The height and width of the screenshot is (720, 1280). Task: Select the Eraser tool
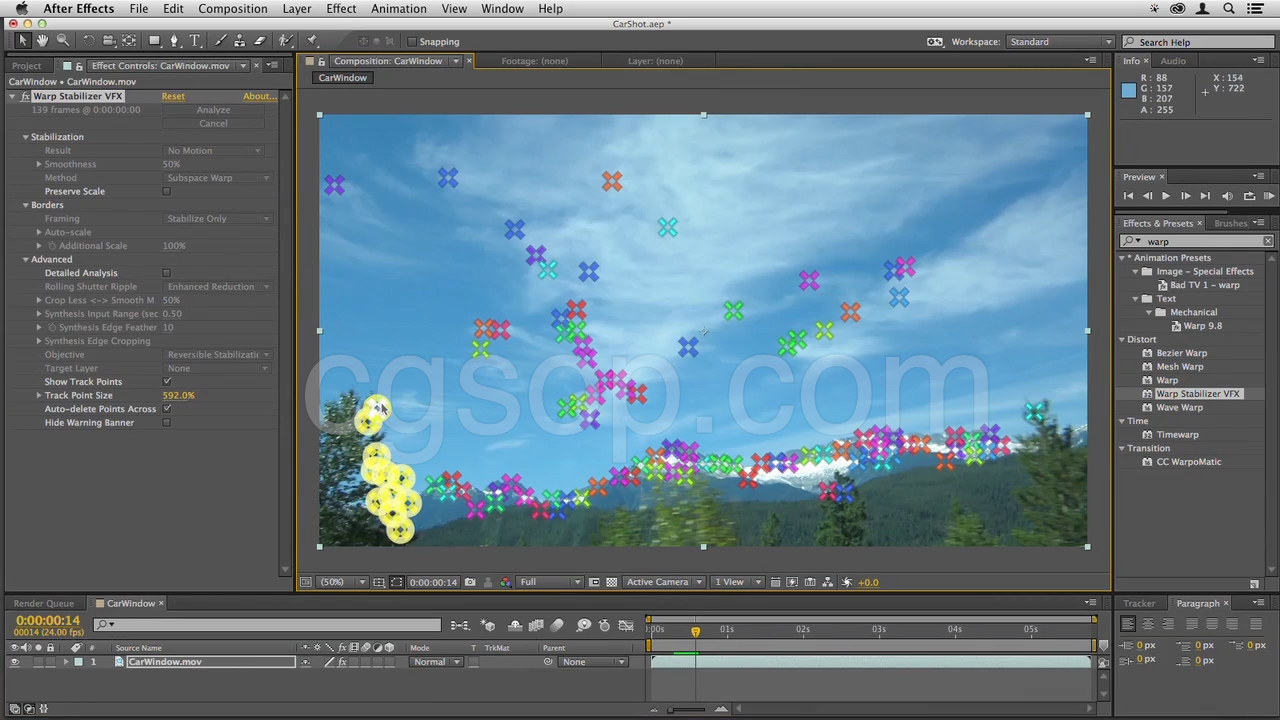pyautogui.click(x=260, y=41)
